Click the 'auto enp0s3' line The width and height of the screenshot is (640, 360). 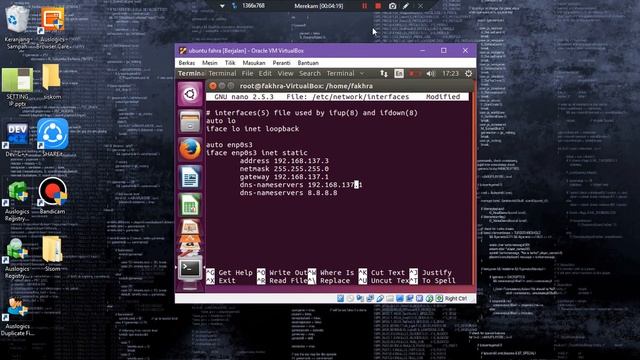click(x=229, y=145)
